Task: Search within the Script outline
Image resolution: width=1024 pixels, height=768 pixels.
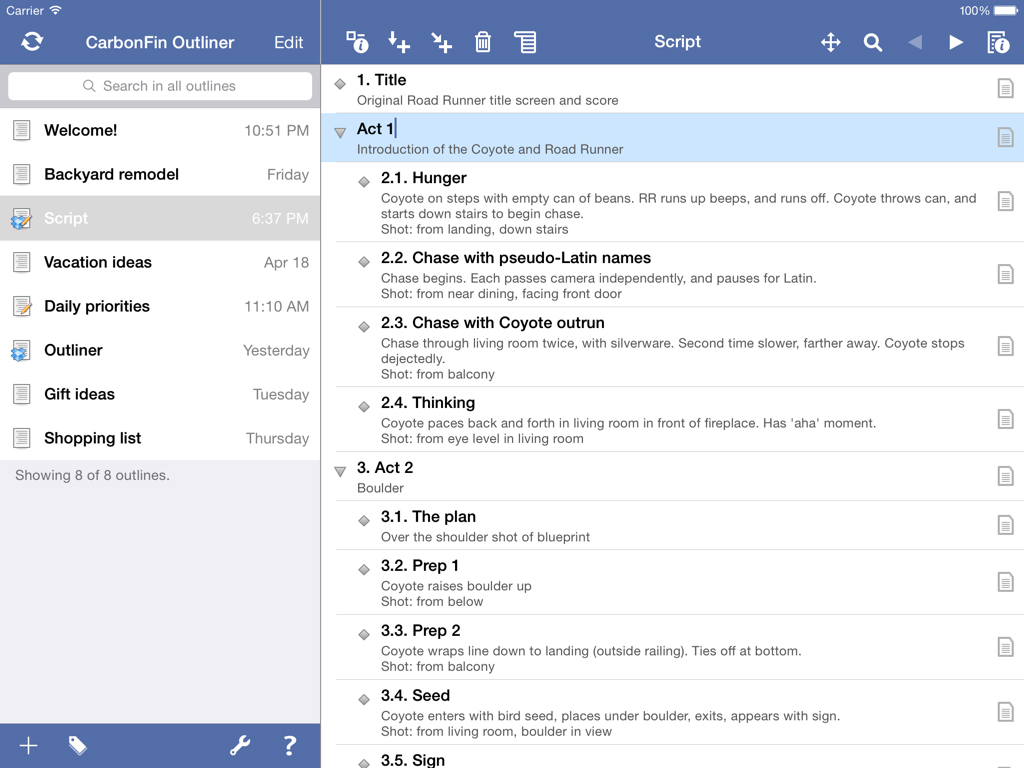Action: pyautogui.click(x=872, y=42)
